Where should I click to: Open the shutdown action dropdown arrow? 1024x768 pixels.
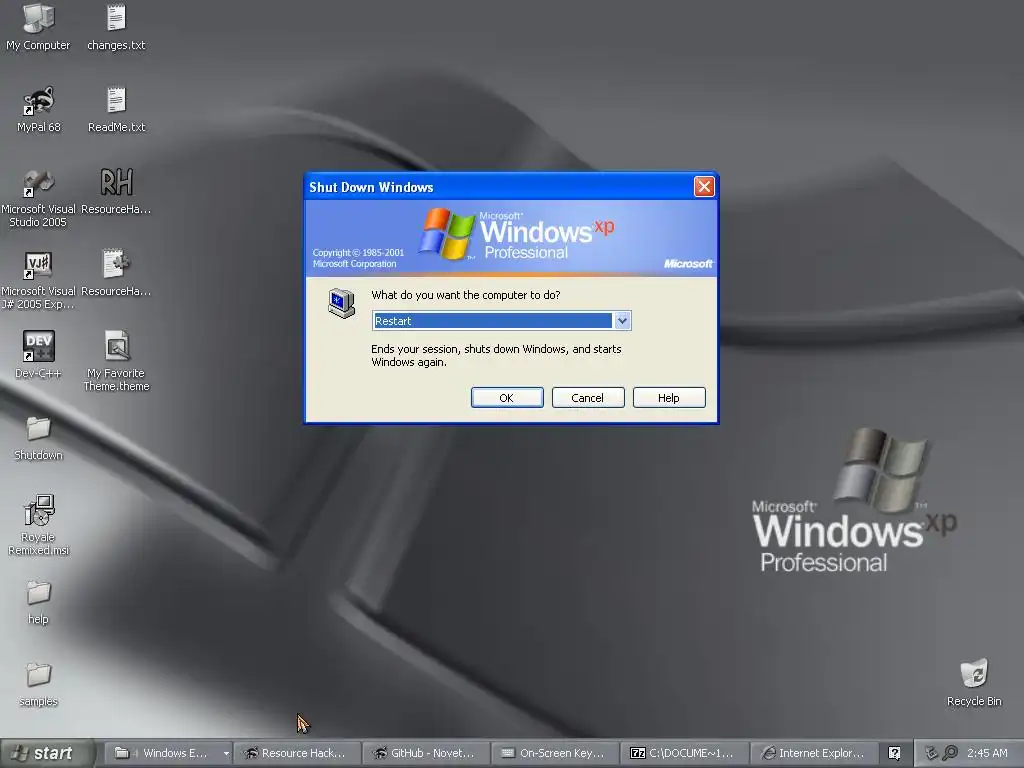(x=622, y=321)
